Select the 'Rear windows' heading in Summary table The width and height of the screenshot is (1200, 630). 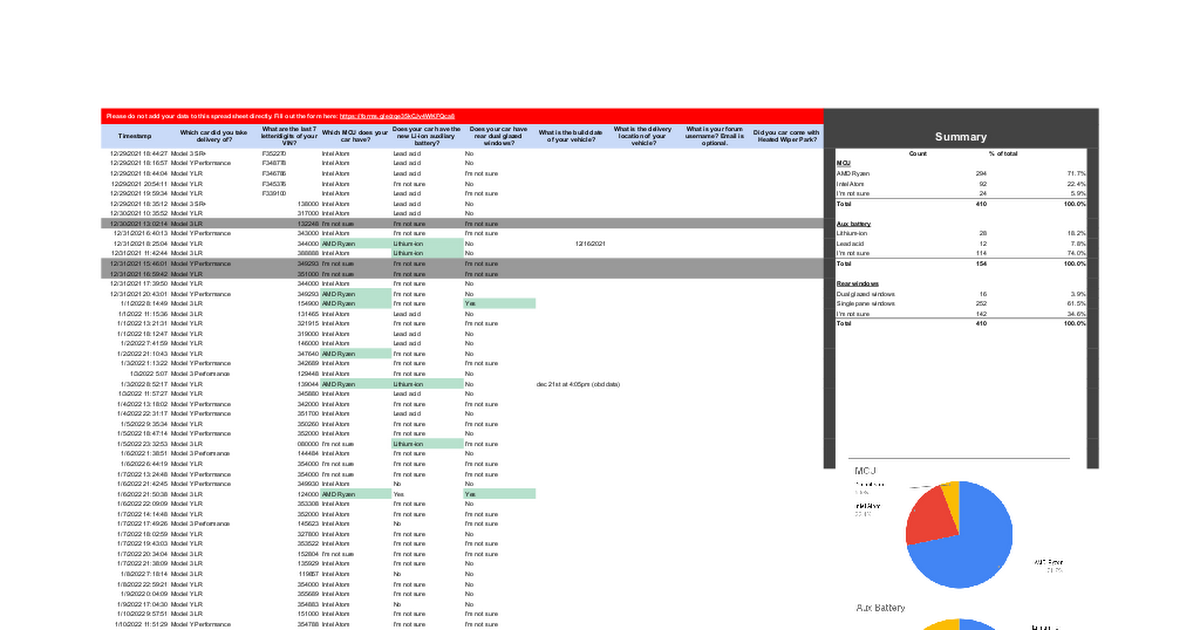pyautogui.click(x=856, y=284)
